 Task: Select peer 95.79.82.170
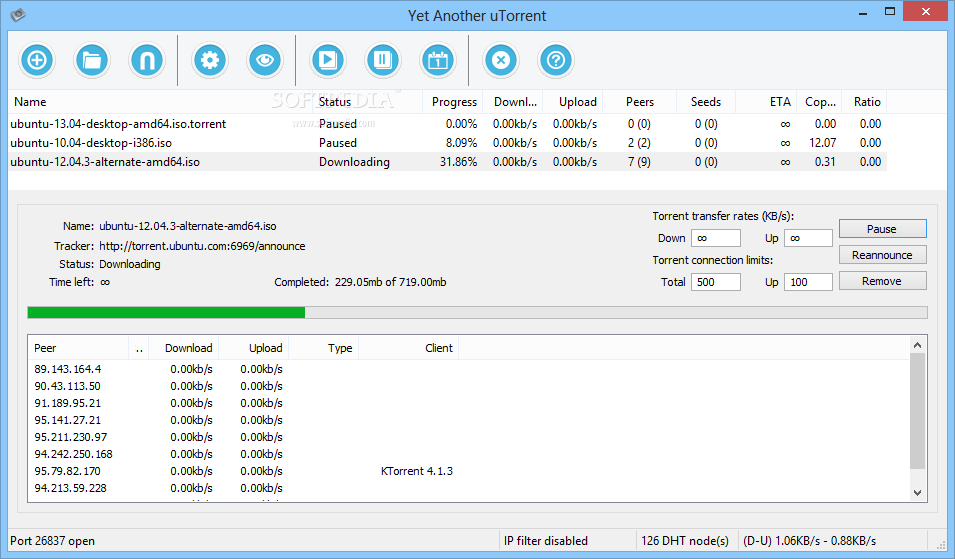tap(68, 471)
